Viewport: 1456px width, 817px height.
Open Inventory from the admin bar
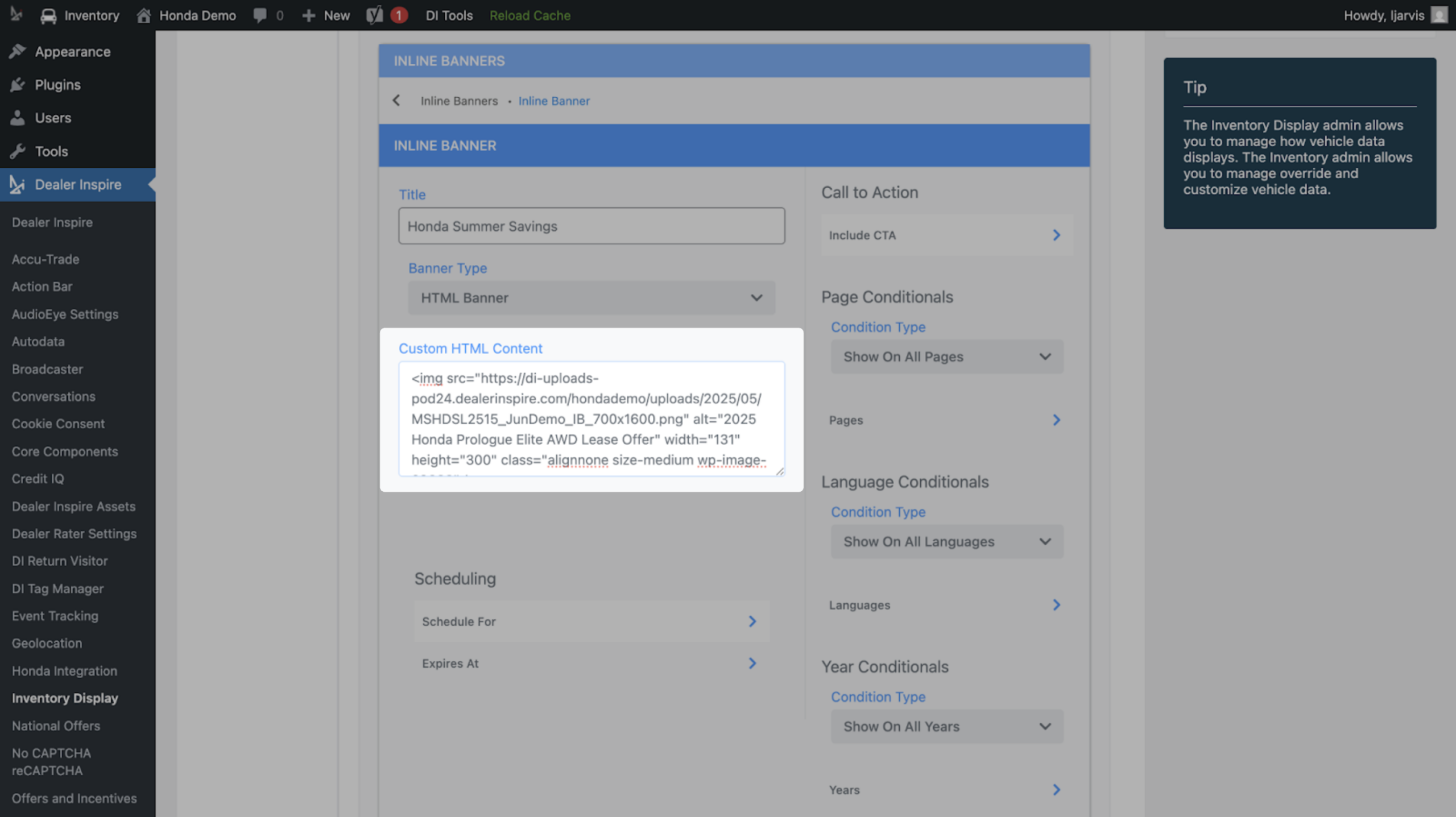point(80,15)
